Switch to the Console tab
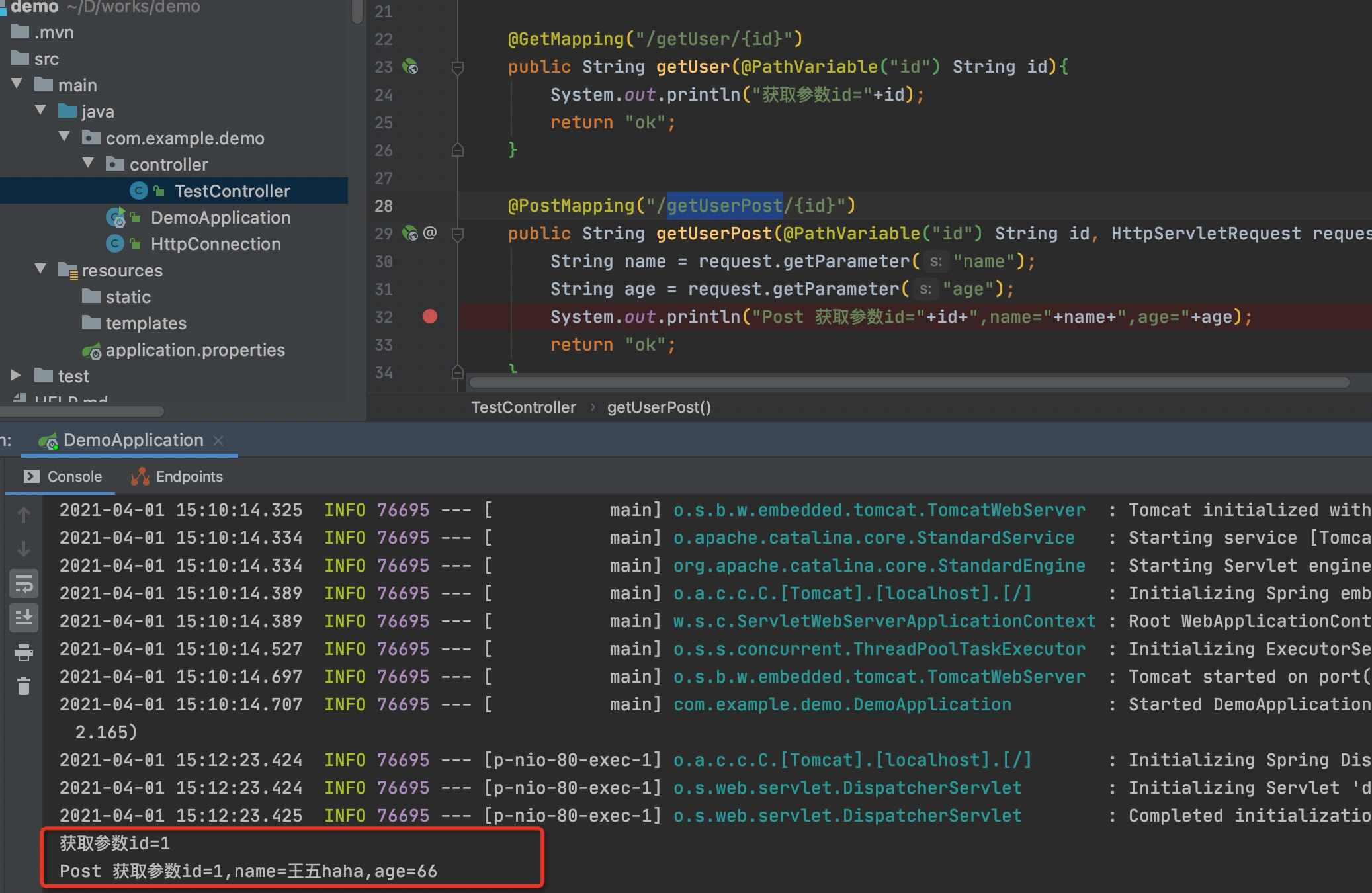 (62, 476)
